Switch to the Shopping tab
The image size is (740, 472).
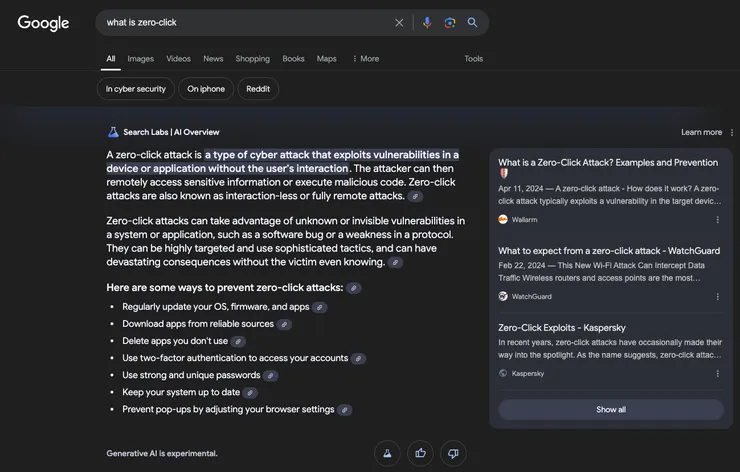click(252, 59)
